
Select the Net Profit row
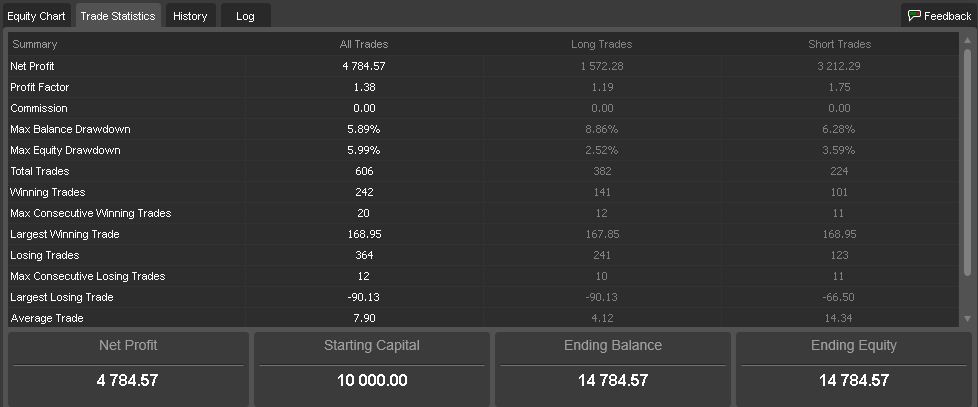483,66
